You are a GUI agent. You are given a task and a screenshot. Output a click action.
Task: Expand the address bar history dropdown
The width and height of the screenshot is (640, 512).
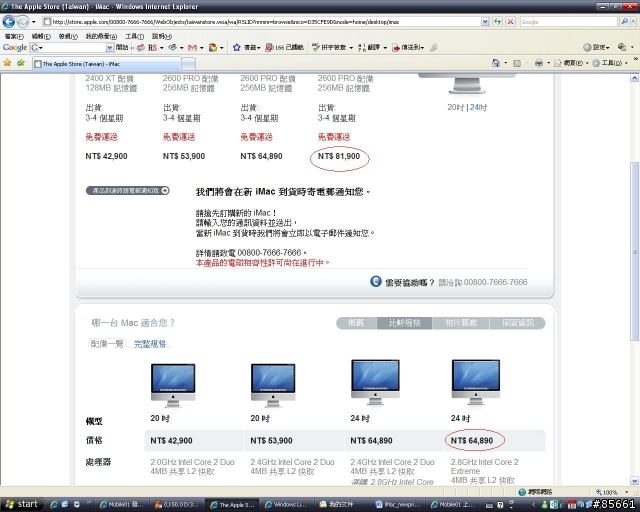coord(484,22)
